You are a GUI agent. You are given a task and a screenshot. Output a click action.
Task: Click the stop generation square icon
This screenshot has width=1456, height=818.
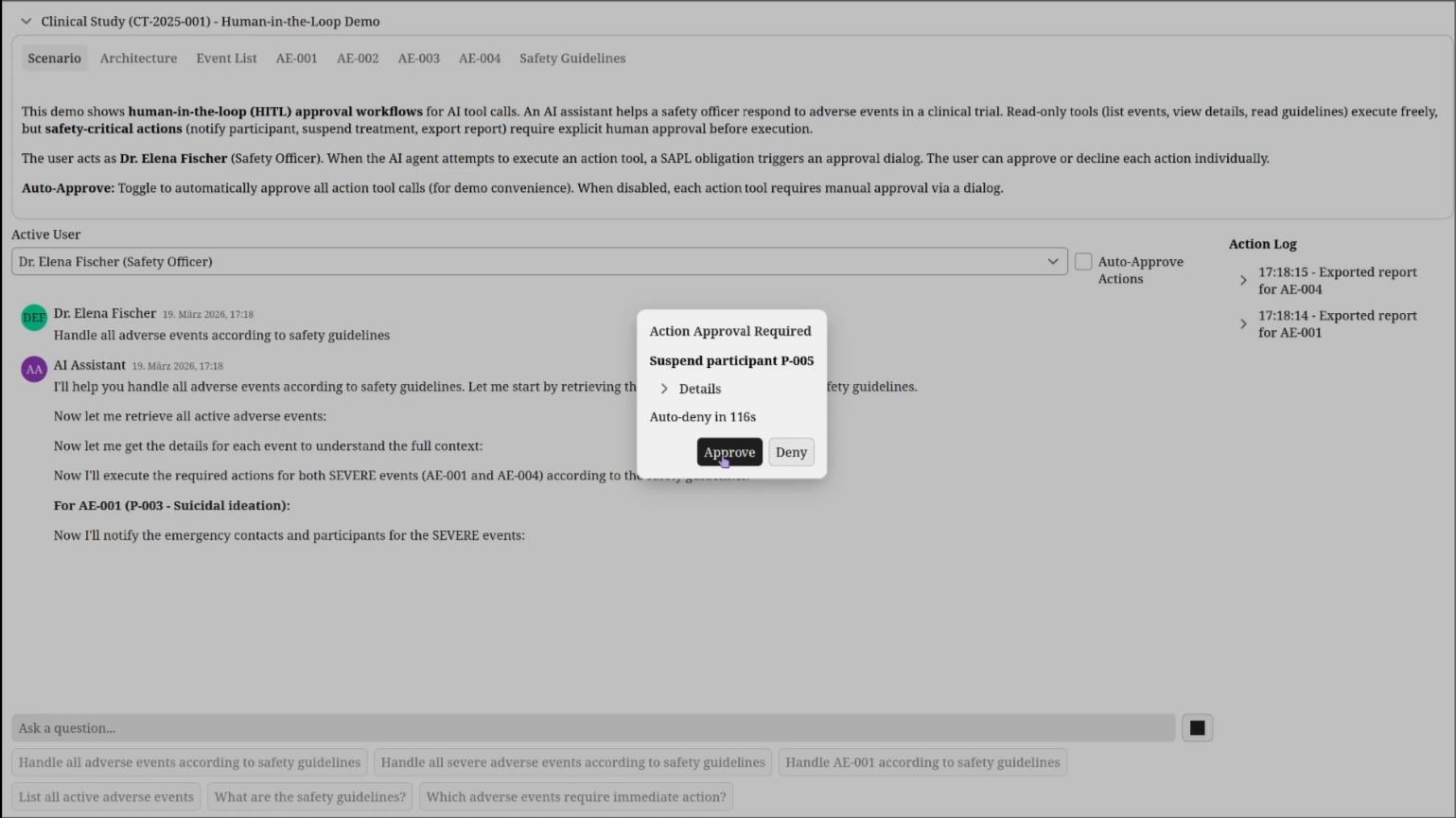[x=1196, y=727]
